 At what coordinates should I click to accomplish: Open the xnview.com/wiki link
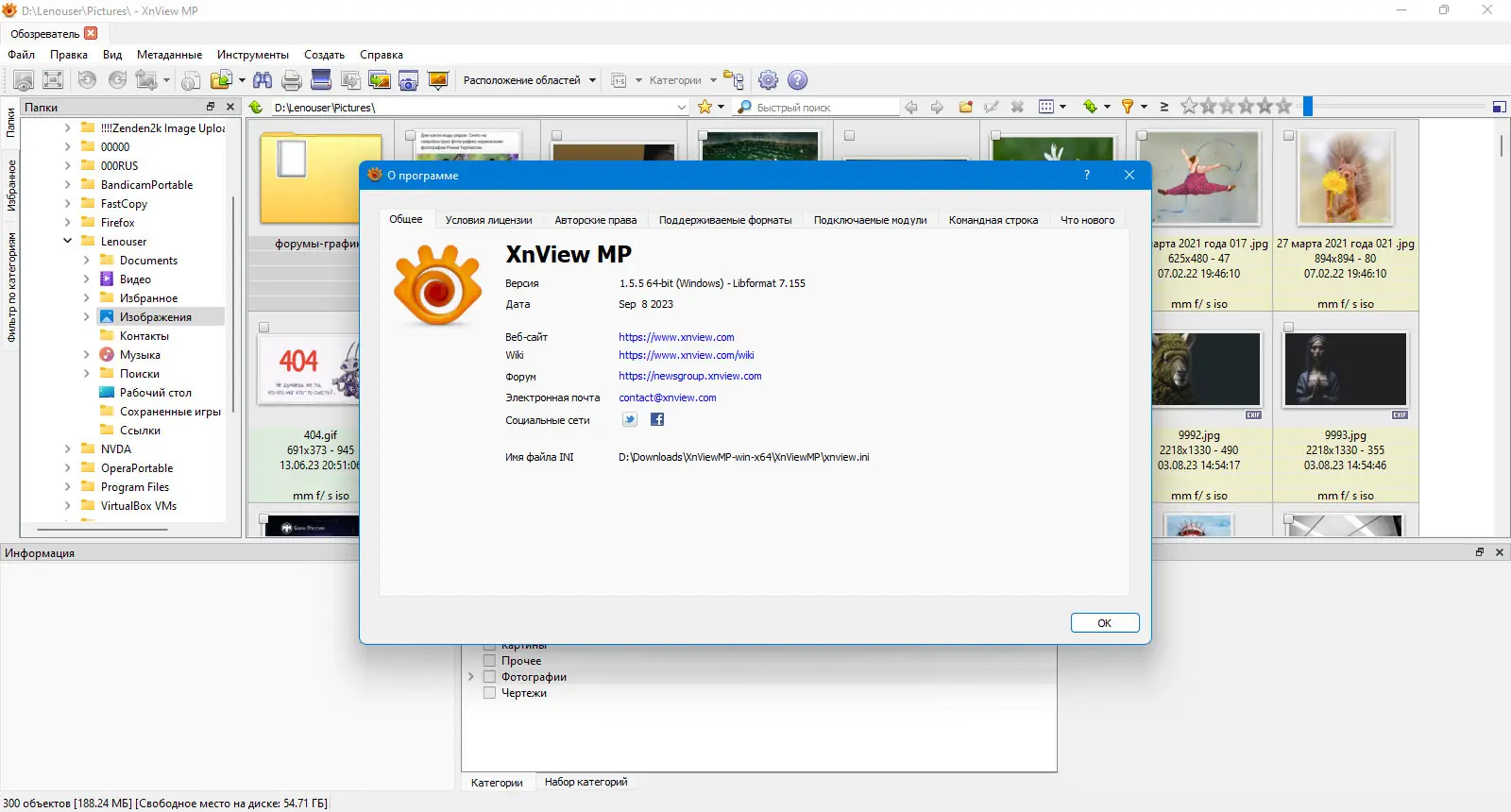click(x=687, y=356)
